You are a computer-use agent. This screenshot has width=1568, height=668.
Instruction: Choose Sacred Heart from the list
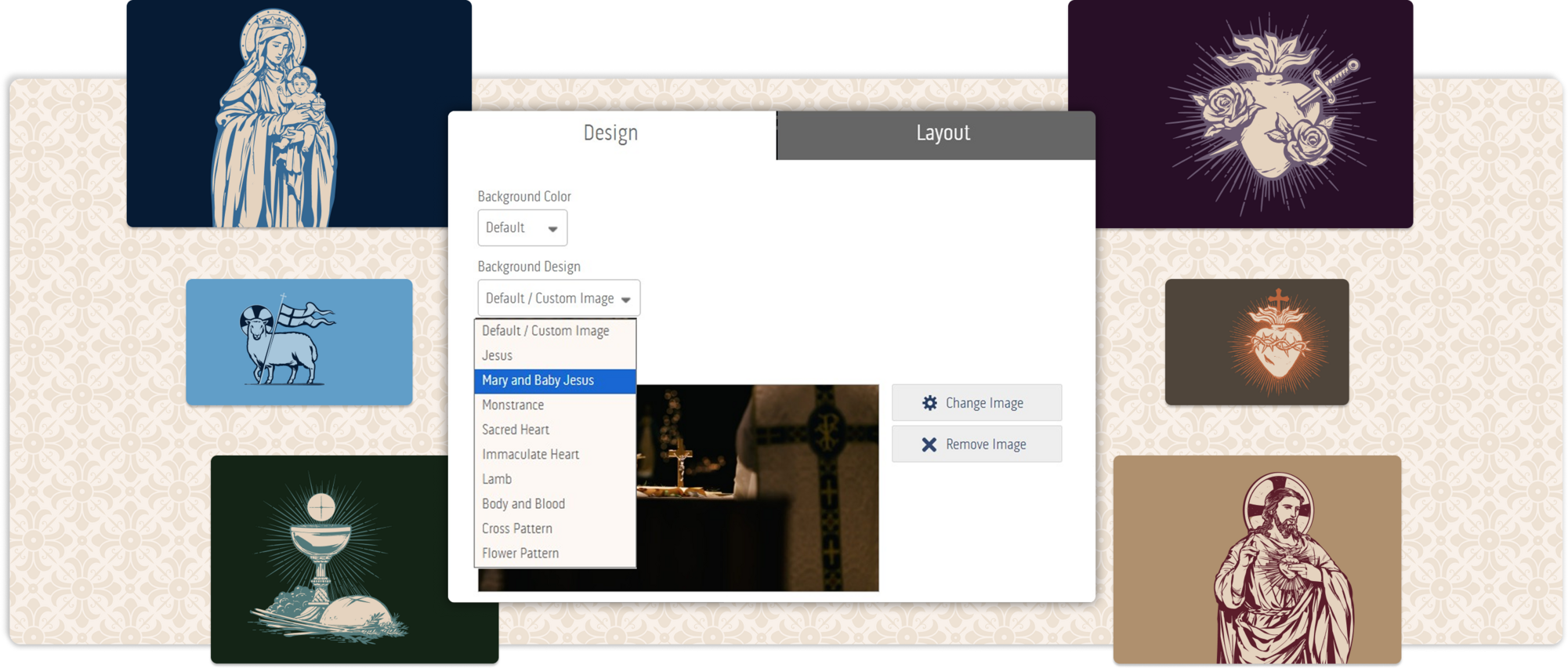pyautogui.click(x=555, y=430)
